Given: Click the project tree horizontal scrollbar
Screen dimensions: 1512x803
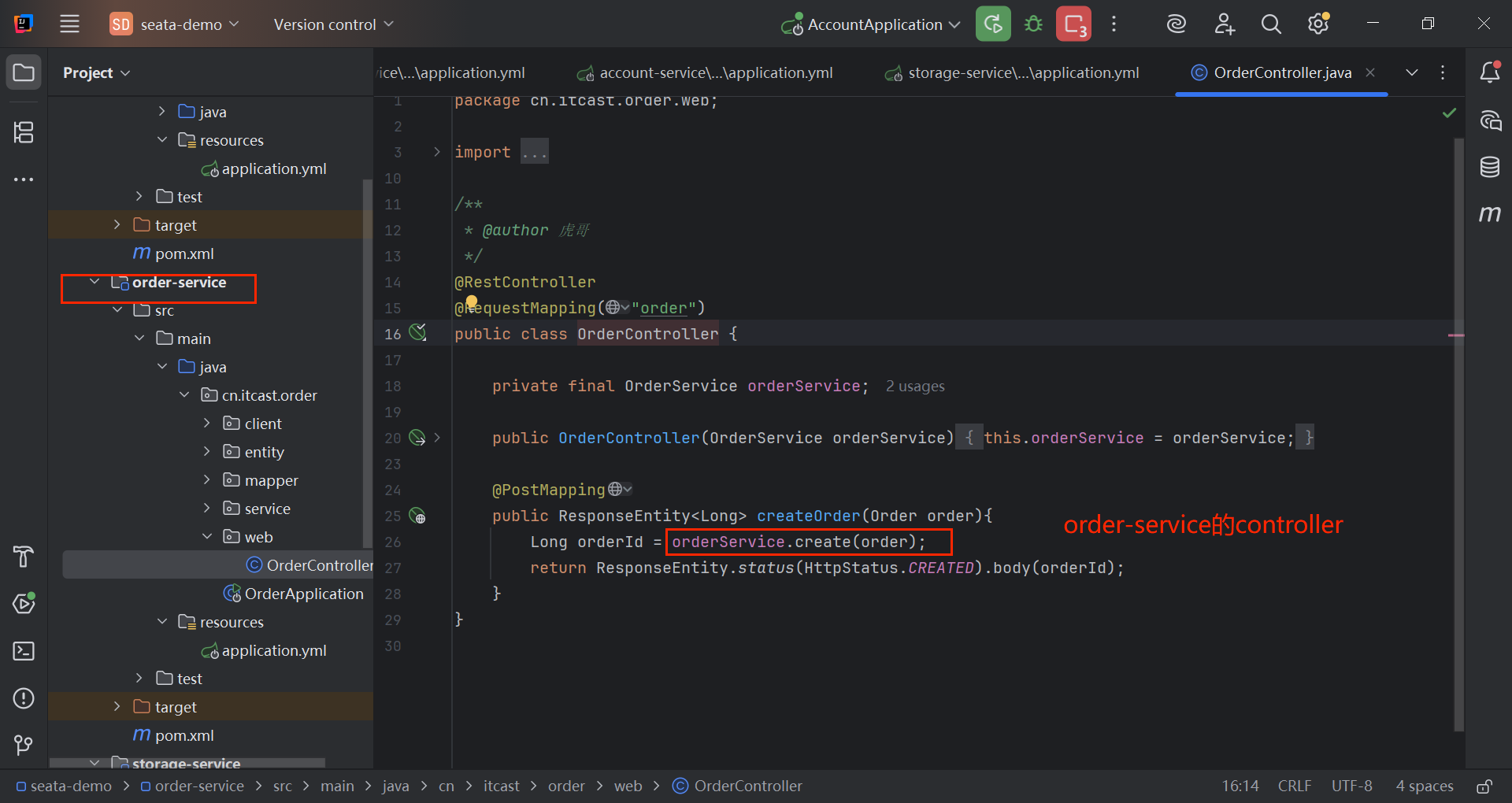Looking at the screenshot, I should point(187,762).
